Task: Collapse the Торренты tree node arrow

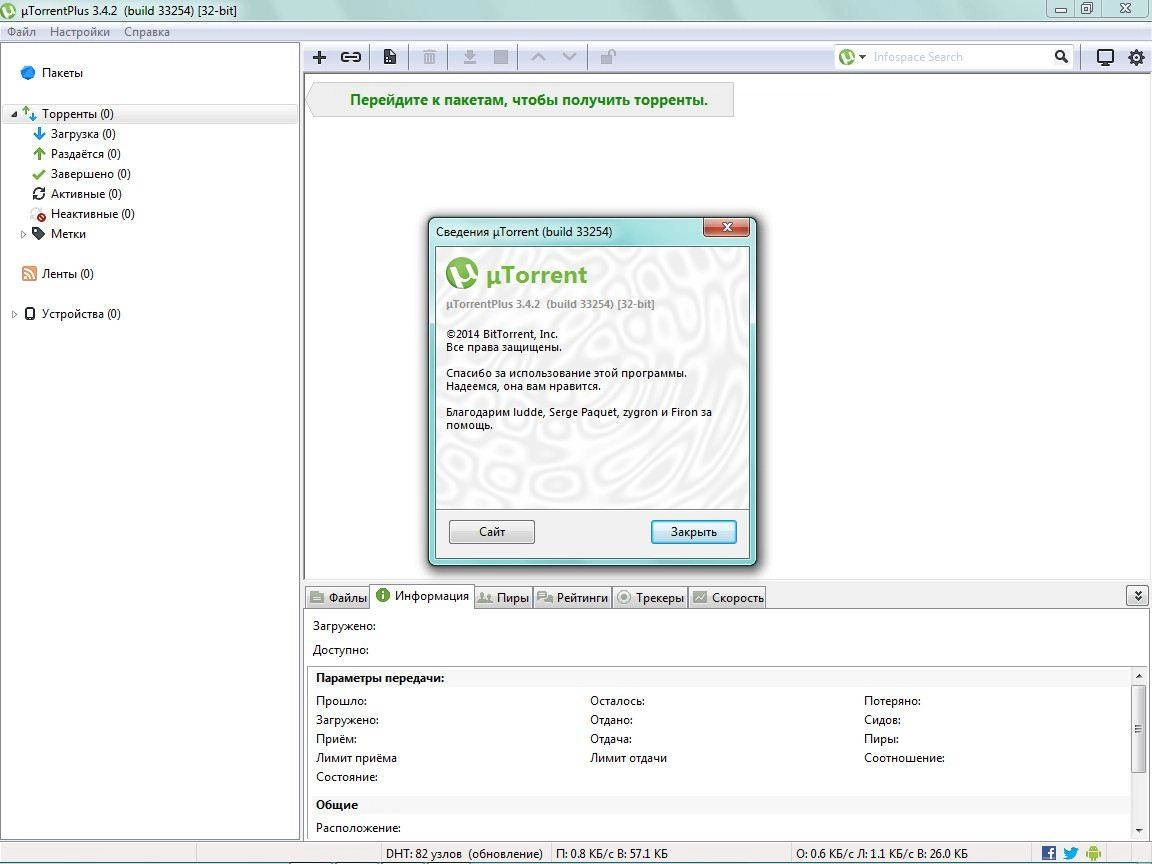Action: pyautogui.click(x=13, y=114)
